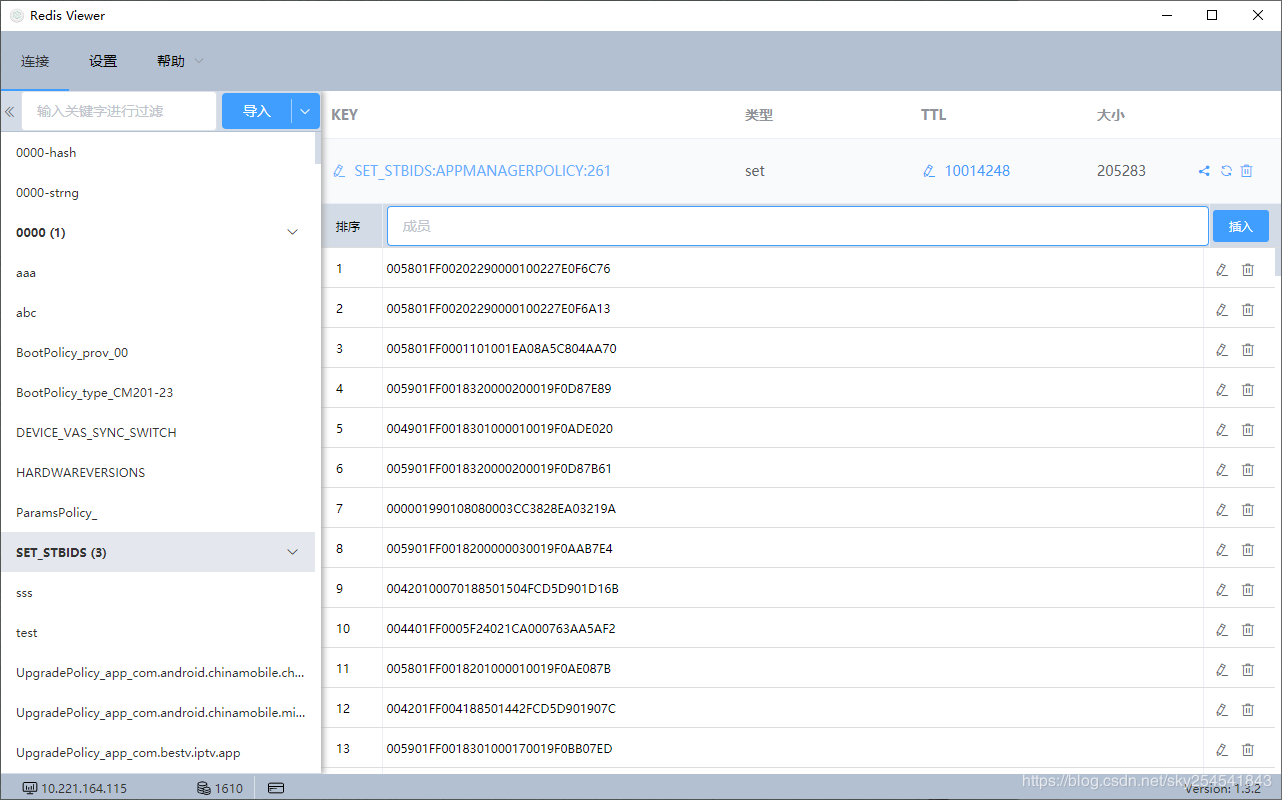Delete member 004901FF0018301000010019F0ADE020
The height and width of the screenshot is (800, 1282).
coord(1248,429)
